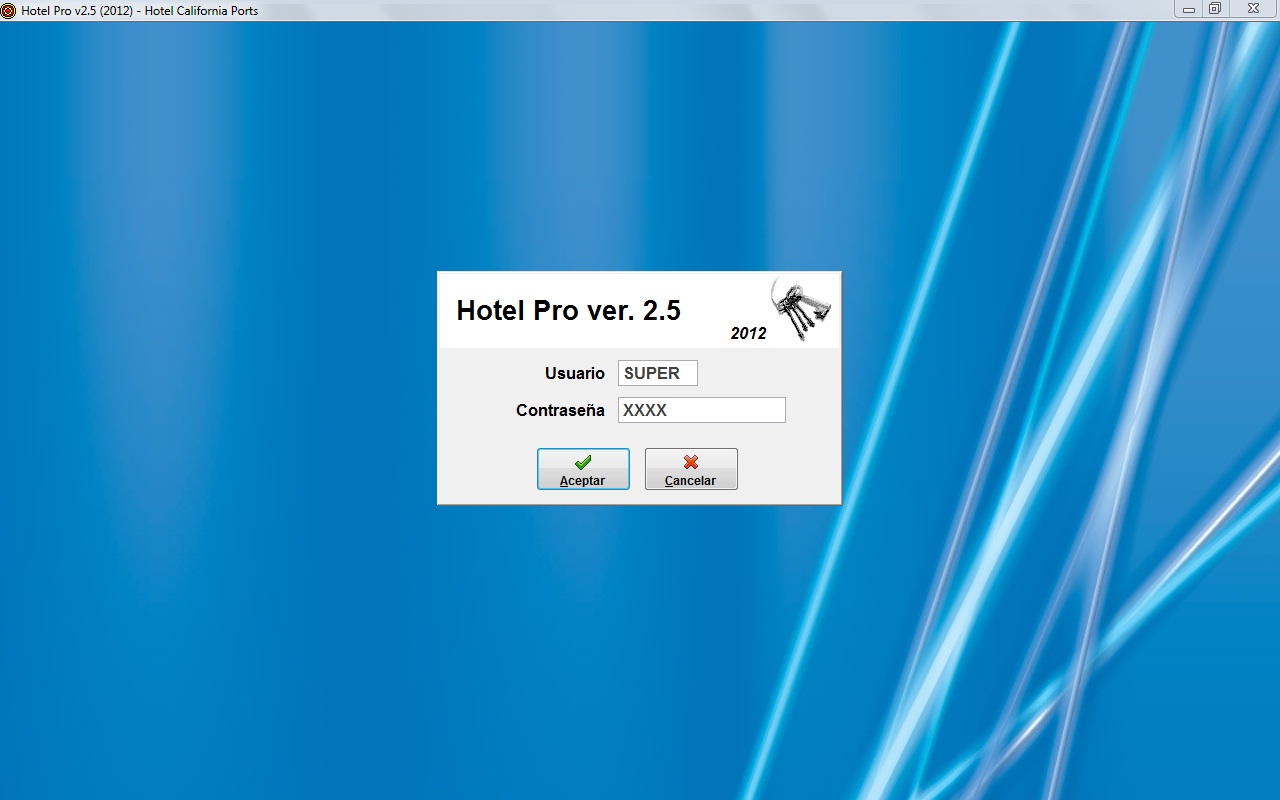Click the Contraseña label
This screenshot has width=1280, height=800.
point(560,410)
